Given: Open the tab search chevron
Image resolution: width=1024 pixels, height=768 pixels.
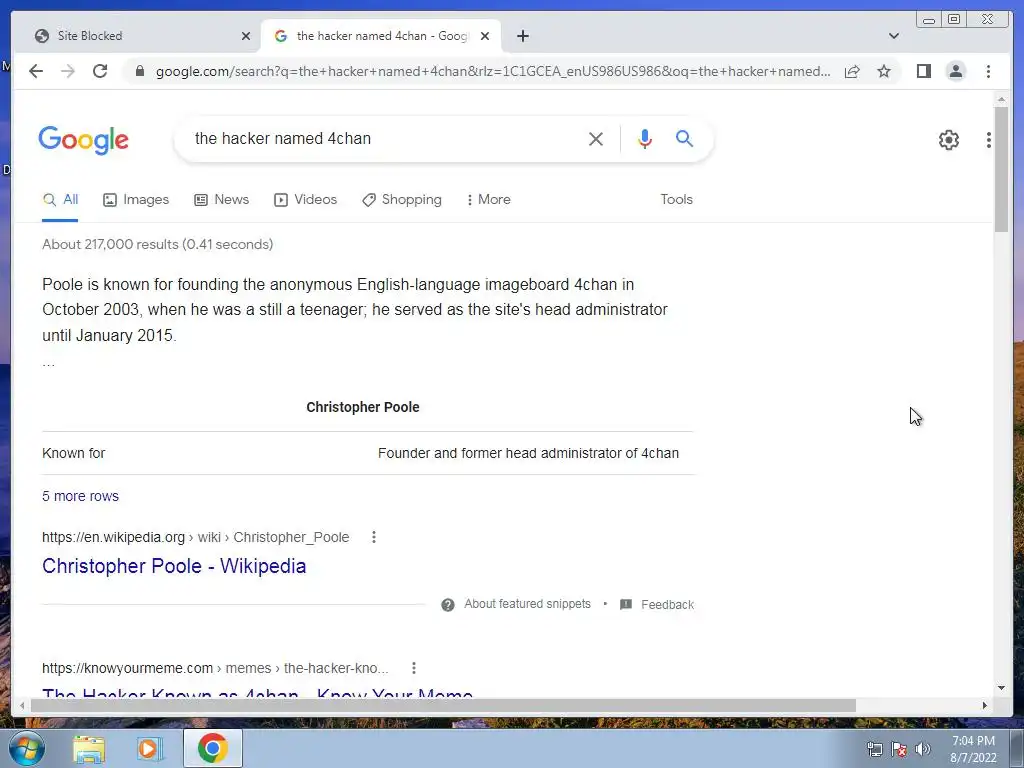Looking at the screenshot, I should click(x=893, y=36).
